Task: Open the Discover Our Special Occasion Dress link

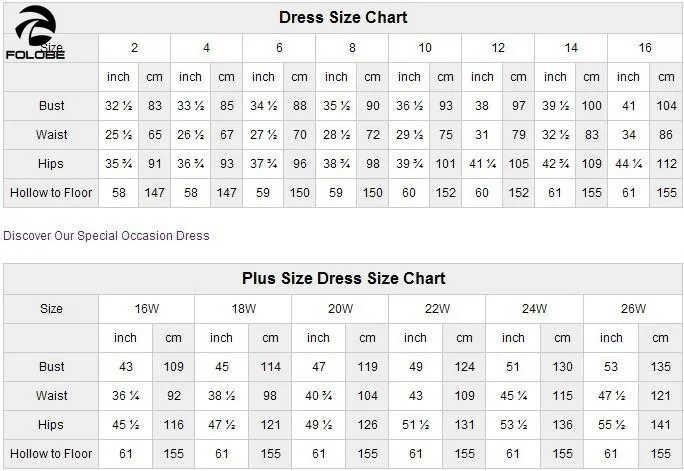Action: click(106, 236)
